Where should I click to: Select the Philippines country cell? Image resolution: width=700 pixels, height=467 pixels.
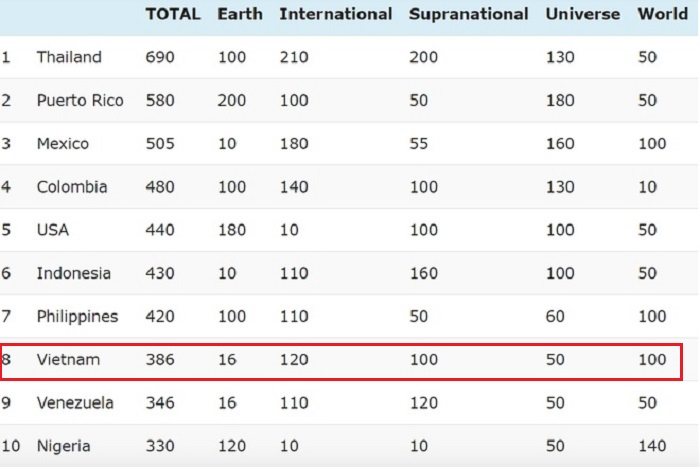77,316
